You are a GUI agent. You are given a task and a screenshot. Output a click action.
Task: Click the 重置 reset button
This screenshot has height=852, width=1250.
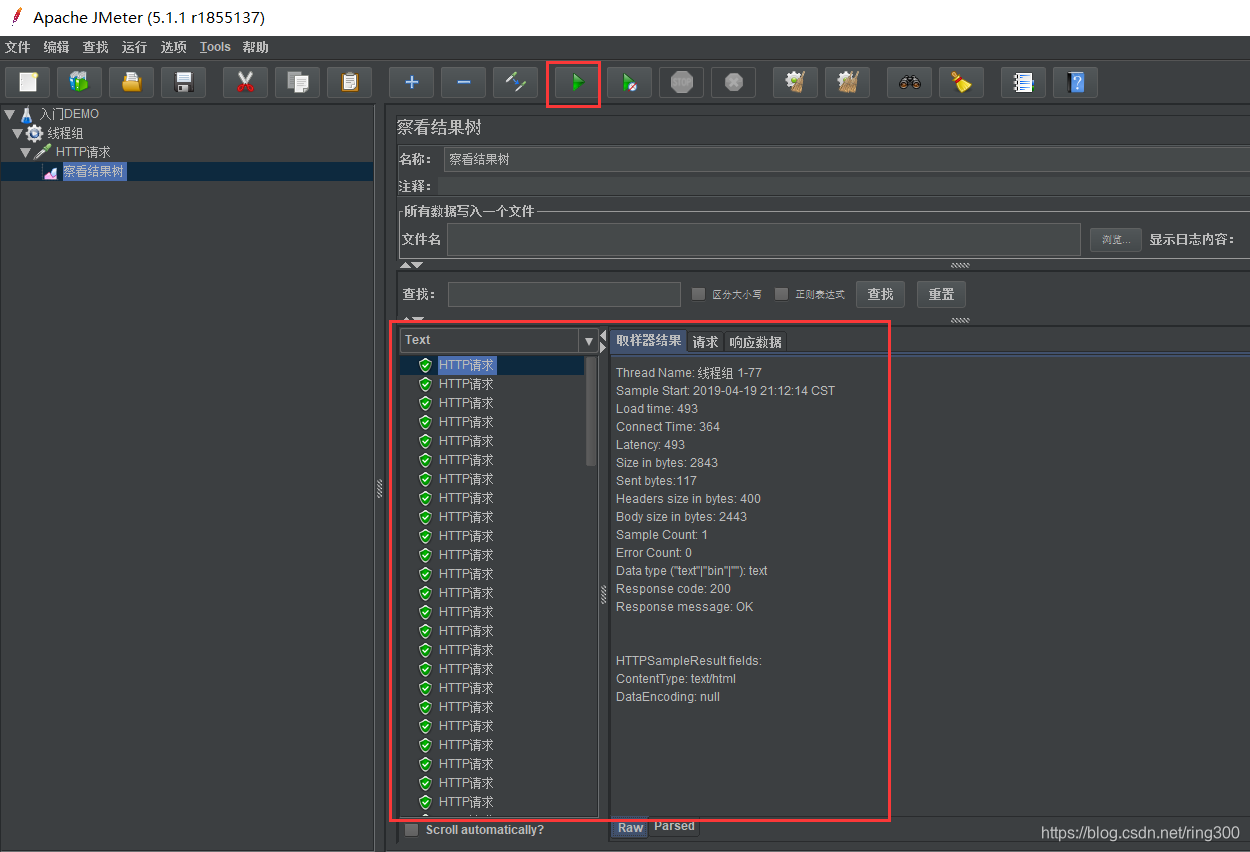(941, 294)
